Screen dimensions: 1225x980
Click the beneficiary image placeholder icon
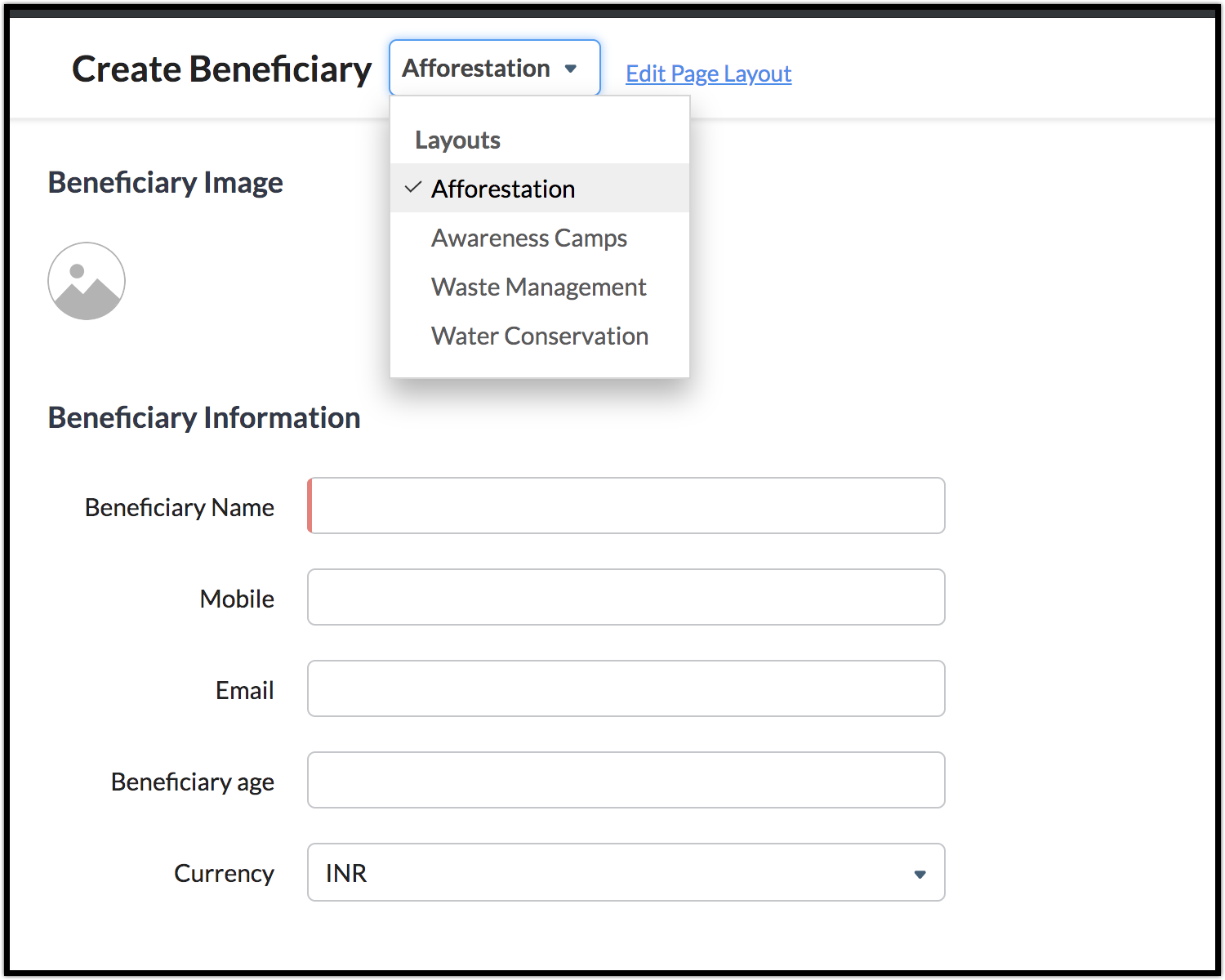coord(87,281)
